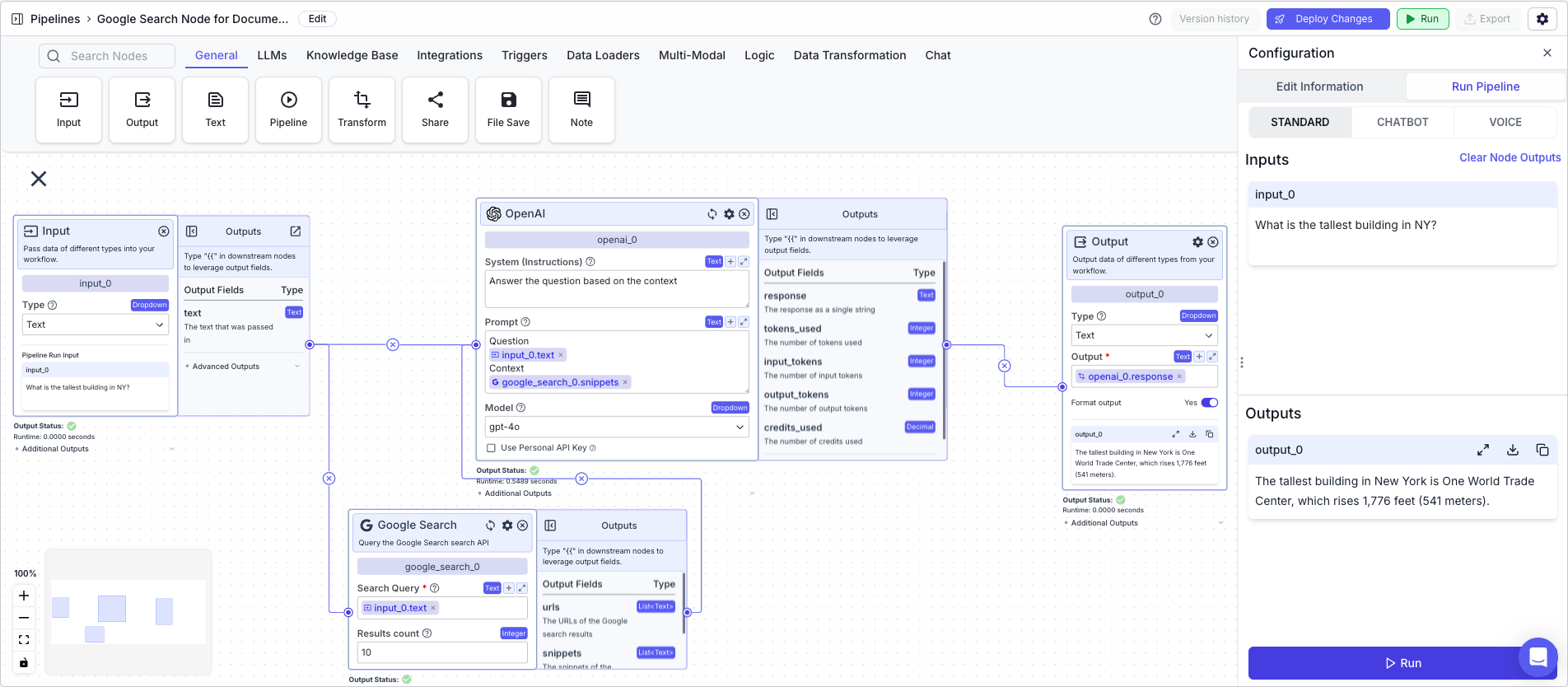
Task: Copy output_0 result in Configuration panel
Action: (x=1542, y=450)
